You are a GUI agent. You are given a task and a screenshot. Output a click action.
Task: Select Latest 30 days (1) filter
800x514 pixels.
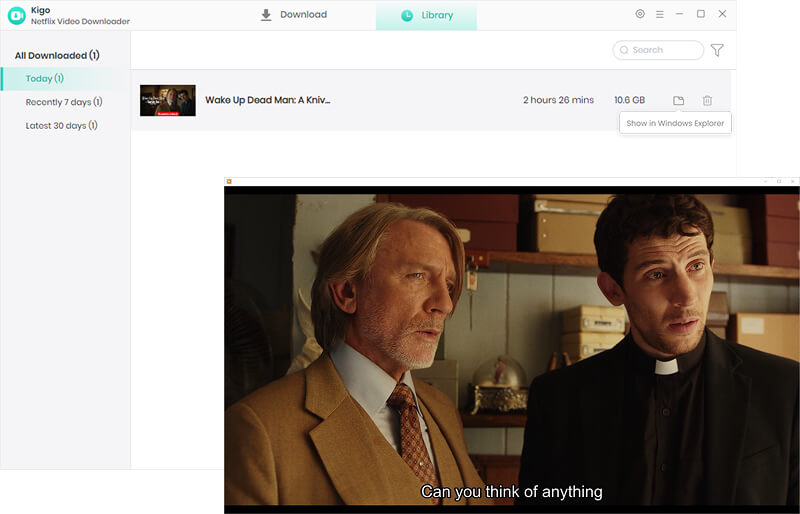pos(61,126)
